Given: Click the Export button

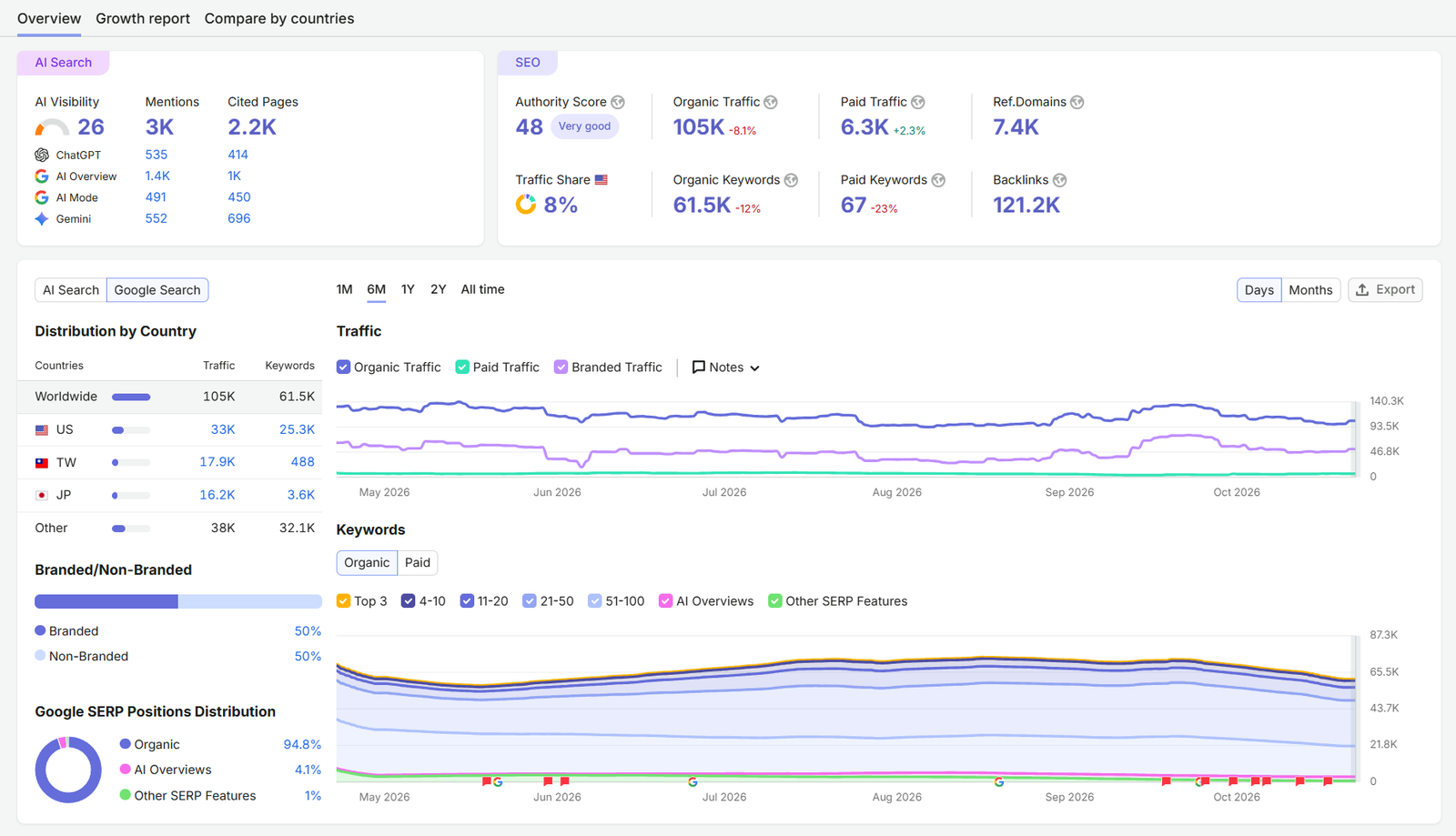Looking at the screenshot, I should coord(1385,289).
